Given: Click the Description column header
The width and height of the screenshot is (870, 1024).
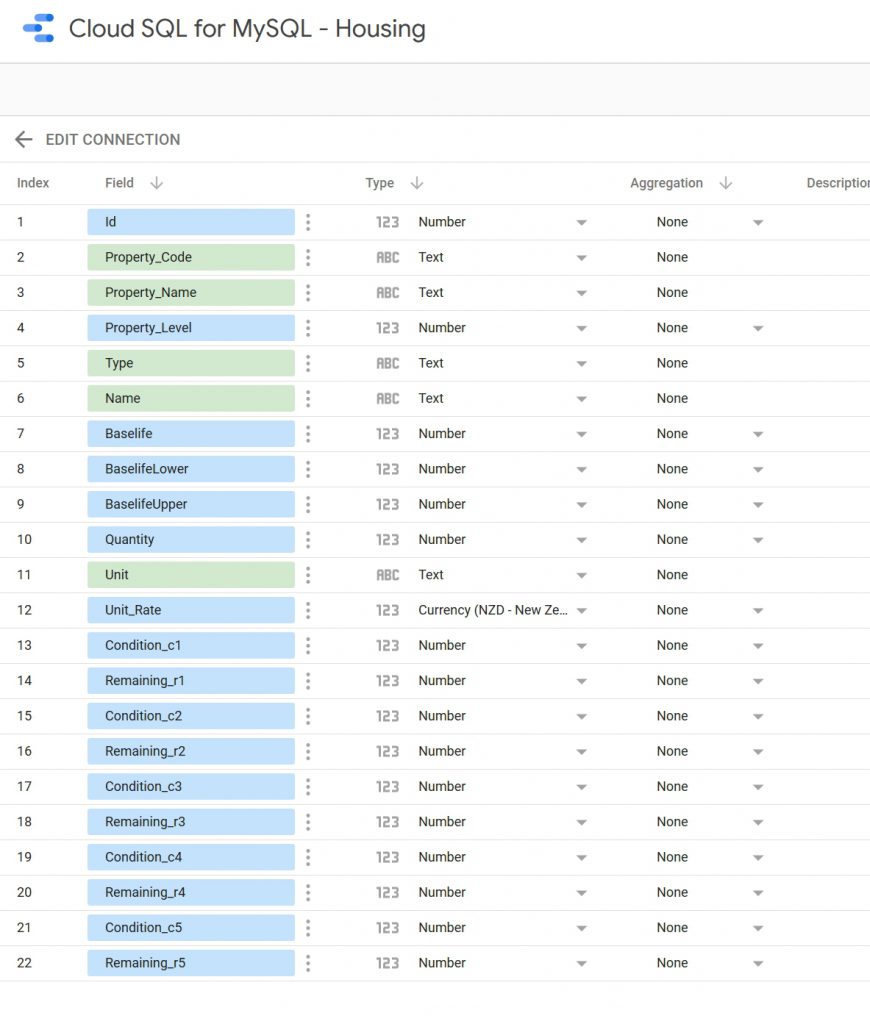Looking at the screenshot, I should tap(837, 184).
